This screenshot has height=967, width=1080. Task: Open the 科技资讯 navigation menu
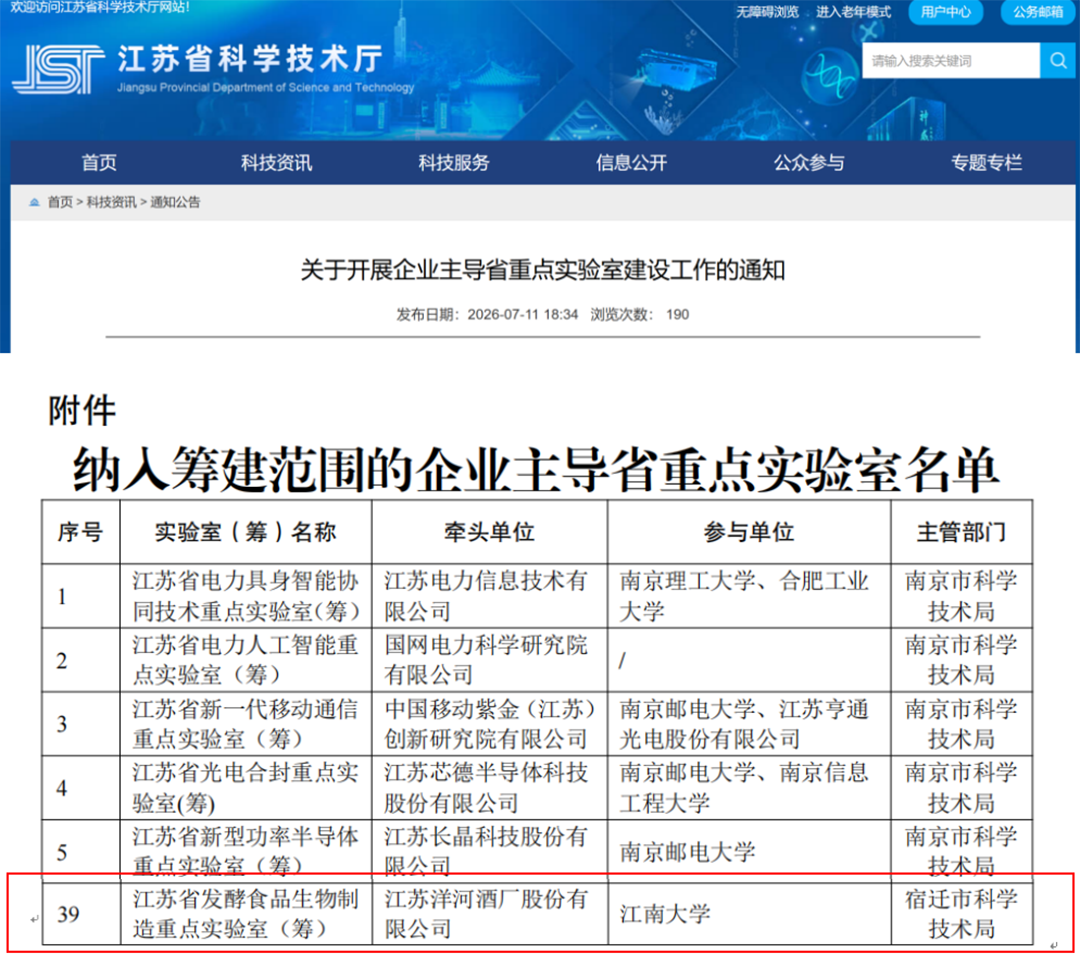pyautogui.click(x=276, y=163)
